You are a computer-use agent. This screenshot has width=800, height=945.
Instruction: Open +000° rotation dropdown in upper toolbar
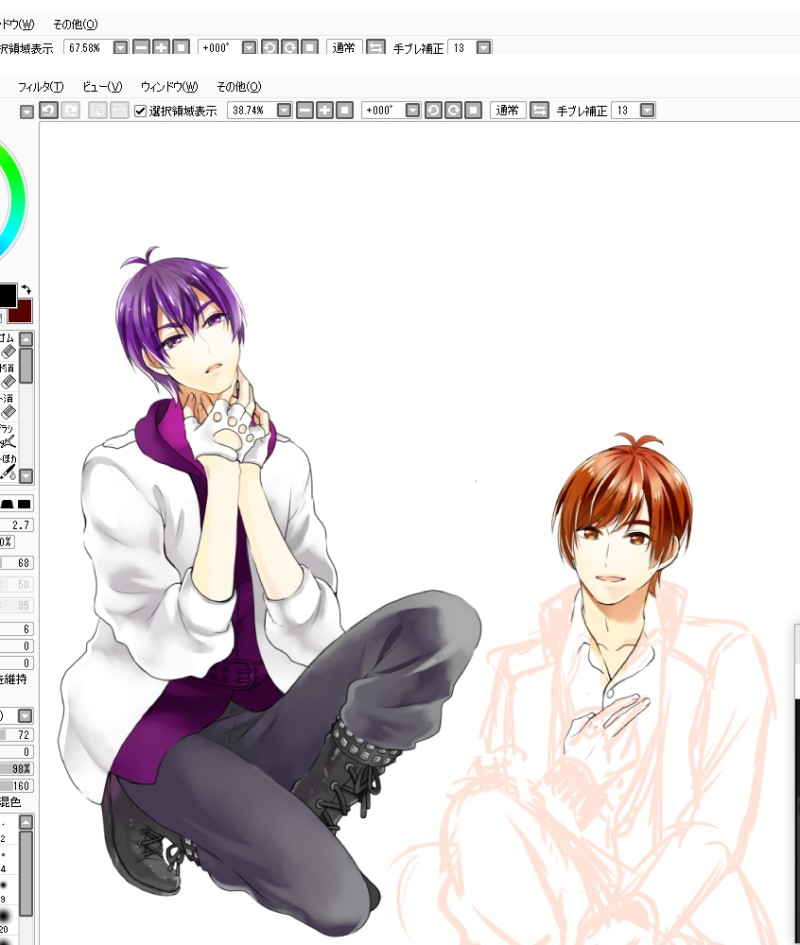point(249,47)
